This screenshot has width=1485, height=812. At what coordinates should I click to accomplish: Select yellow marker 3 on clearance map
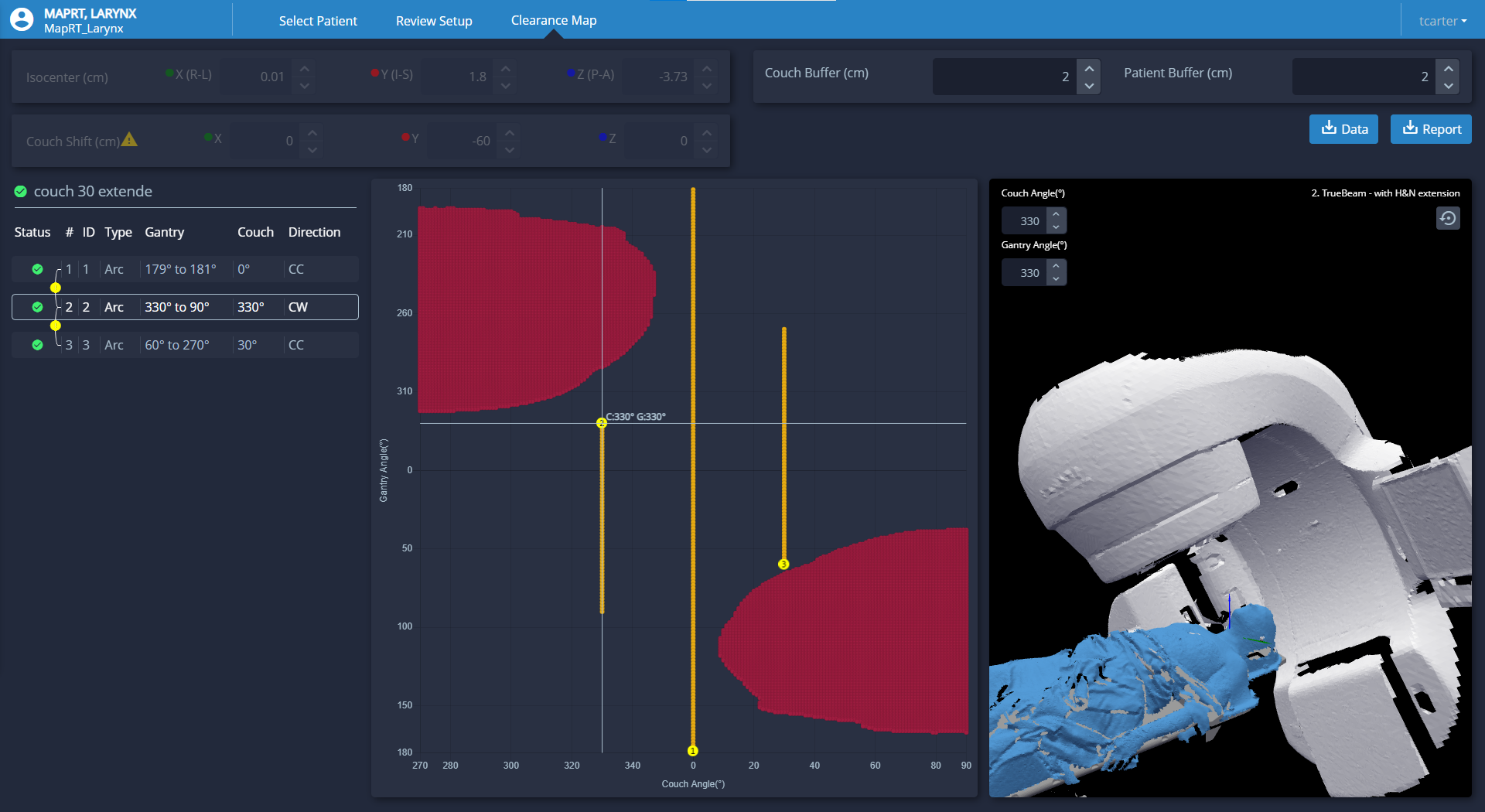pyautogui.click(x=783, y=565)
